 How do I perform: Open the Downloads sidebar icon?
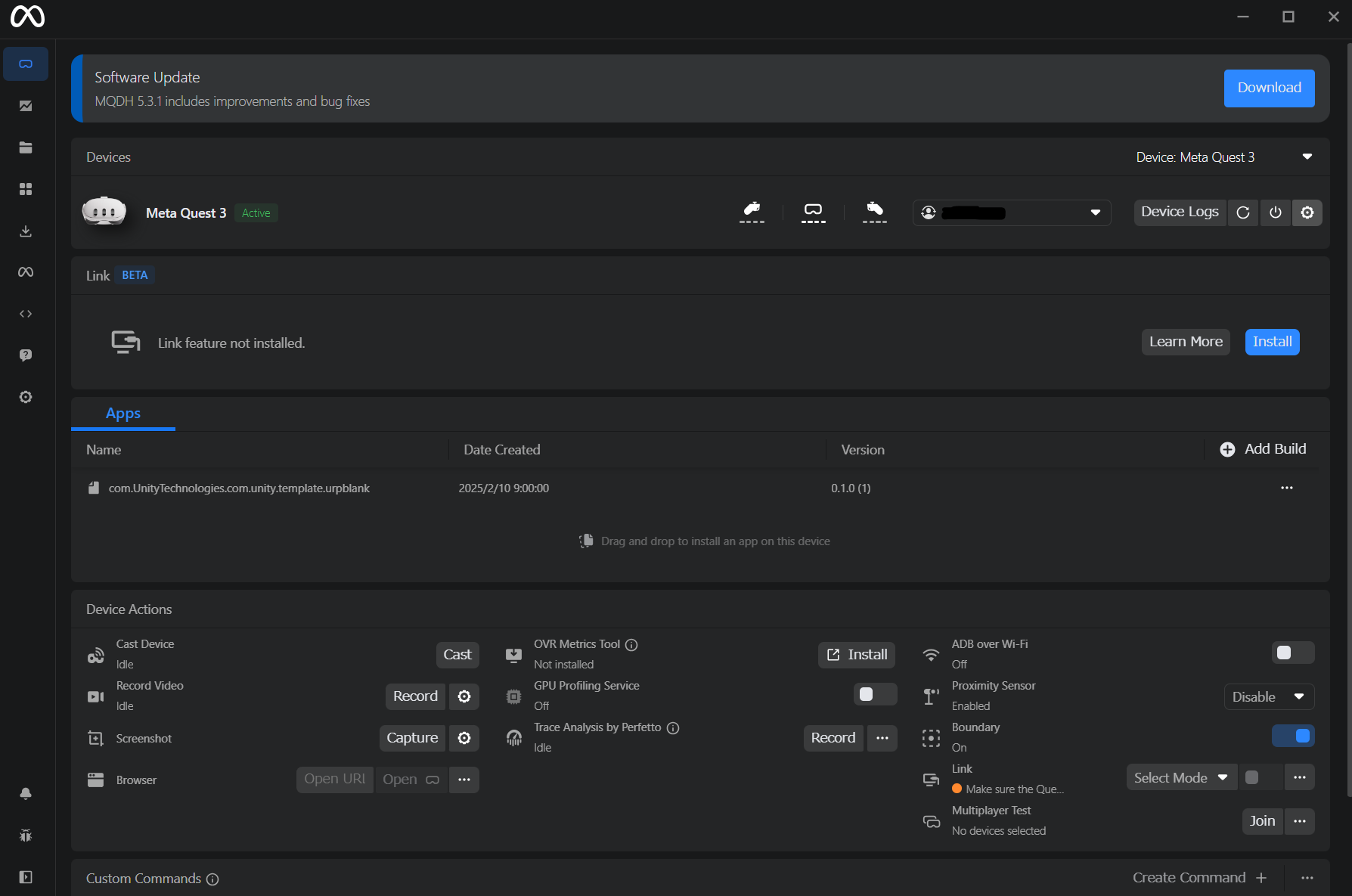(x=26, y=231)
